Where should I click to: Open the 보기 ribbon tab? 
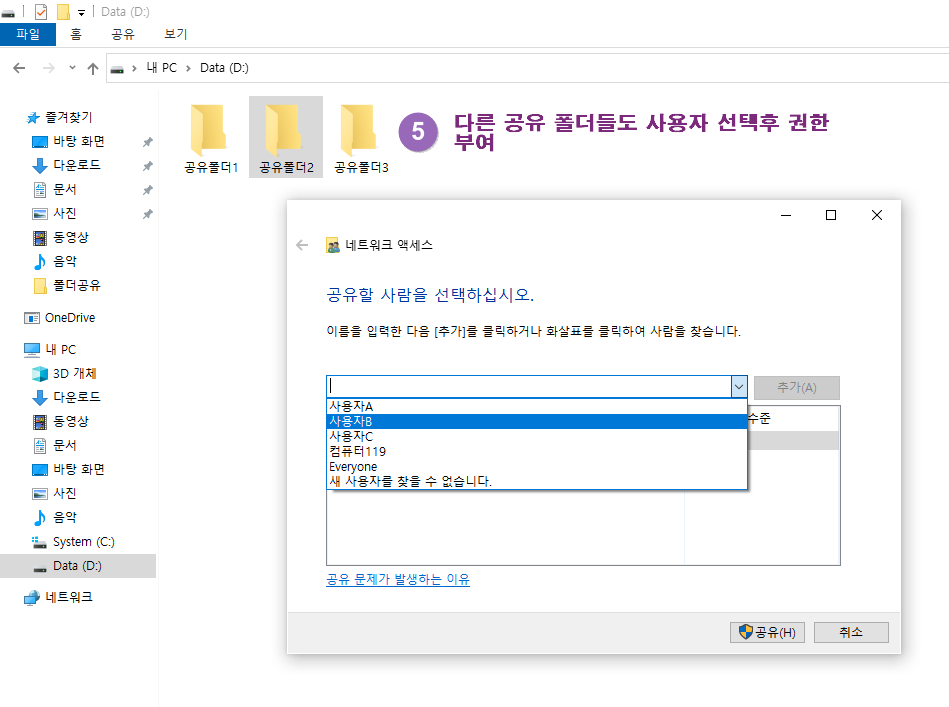point(176,35)
